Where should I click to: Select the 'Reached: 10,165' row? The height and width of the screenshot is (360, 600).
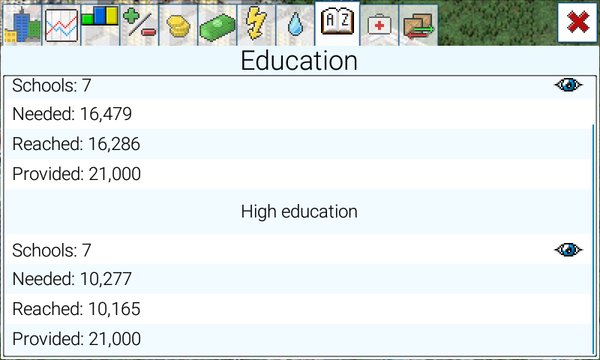[x=299, y=309]
